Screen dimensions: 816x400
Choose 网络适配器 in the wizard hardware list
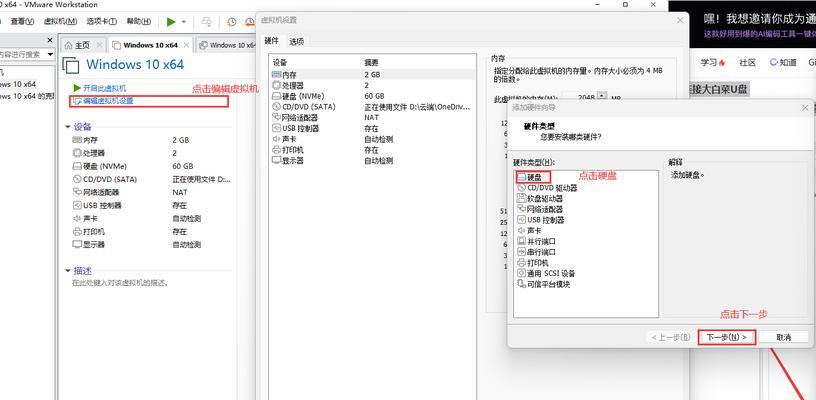point(540,209)
